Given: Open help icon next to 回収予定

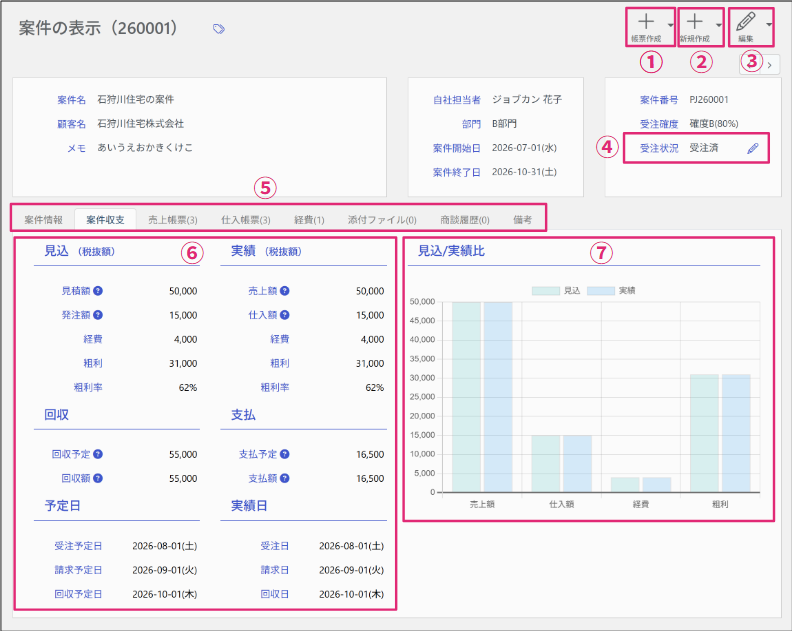Looking at the screenshot, I should [x=98, y=454].
